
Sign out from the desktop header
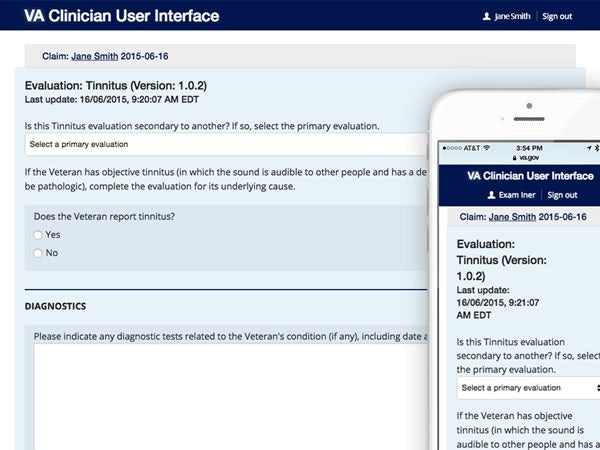click(x=557, y=16)
